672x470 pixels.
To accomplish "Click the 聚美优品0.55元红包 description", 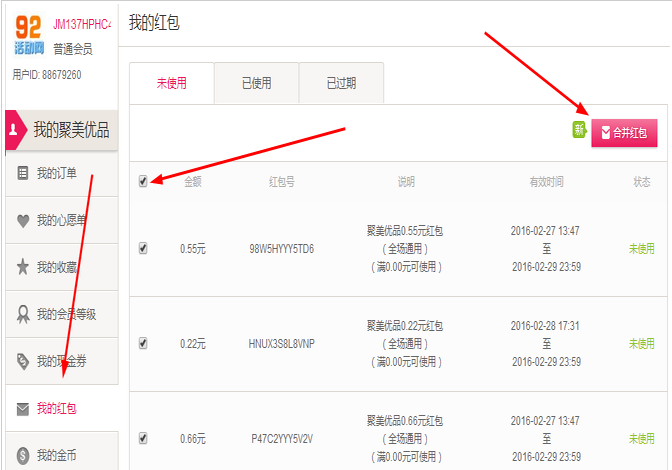I will tap(405, 231).
